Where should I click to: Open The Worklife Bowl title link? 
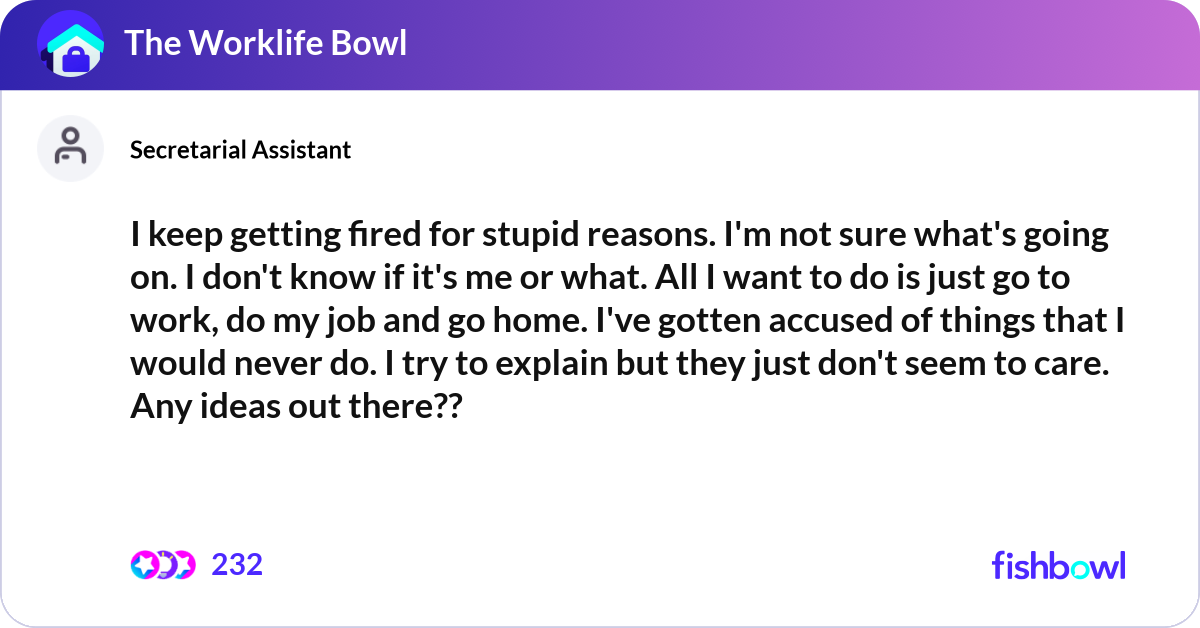click(265, 44)
